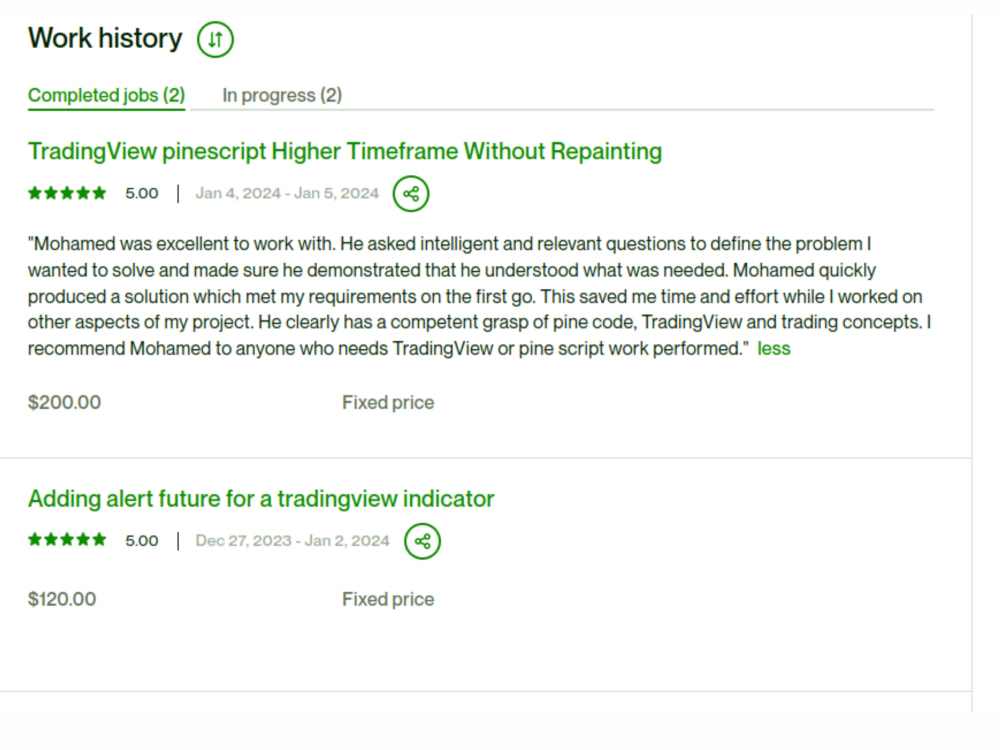Collapse the review using the less link
Viewport: 1000px width, 750px height.
pos(774,348)
